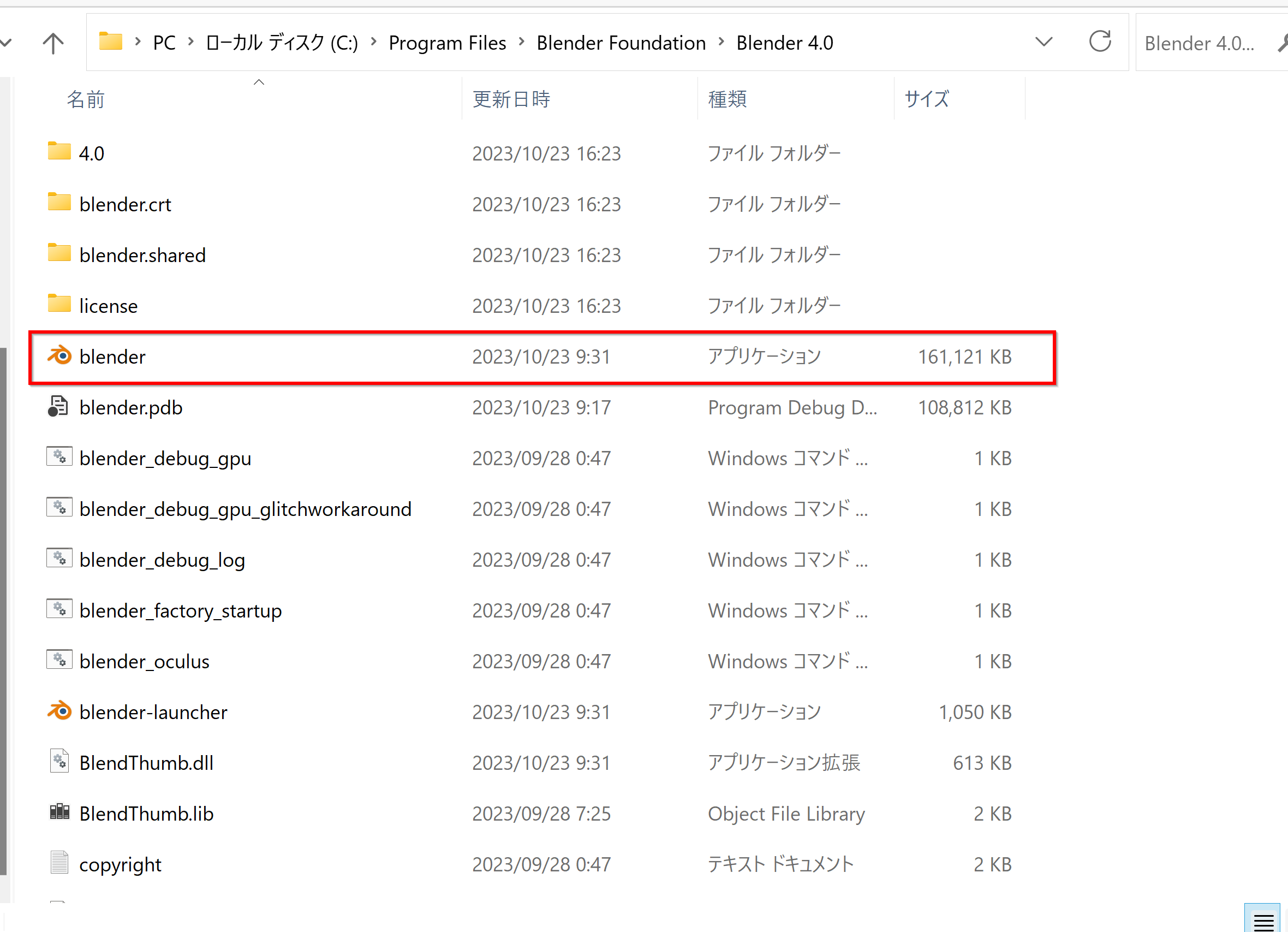Click the left navigation pane scrollbar
Viewport: 1288px width, 932px height.
coord(3,612)
